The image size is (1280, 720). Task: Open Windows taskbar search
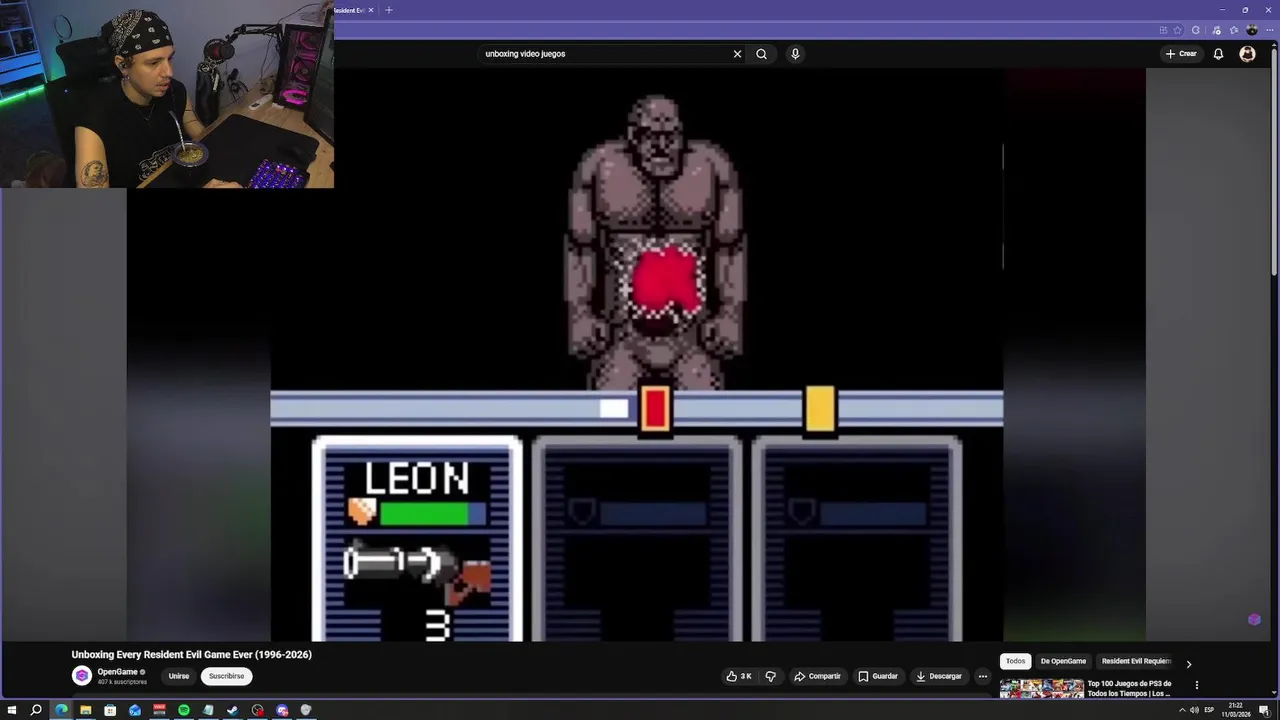pos(36,710)
